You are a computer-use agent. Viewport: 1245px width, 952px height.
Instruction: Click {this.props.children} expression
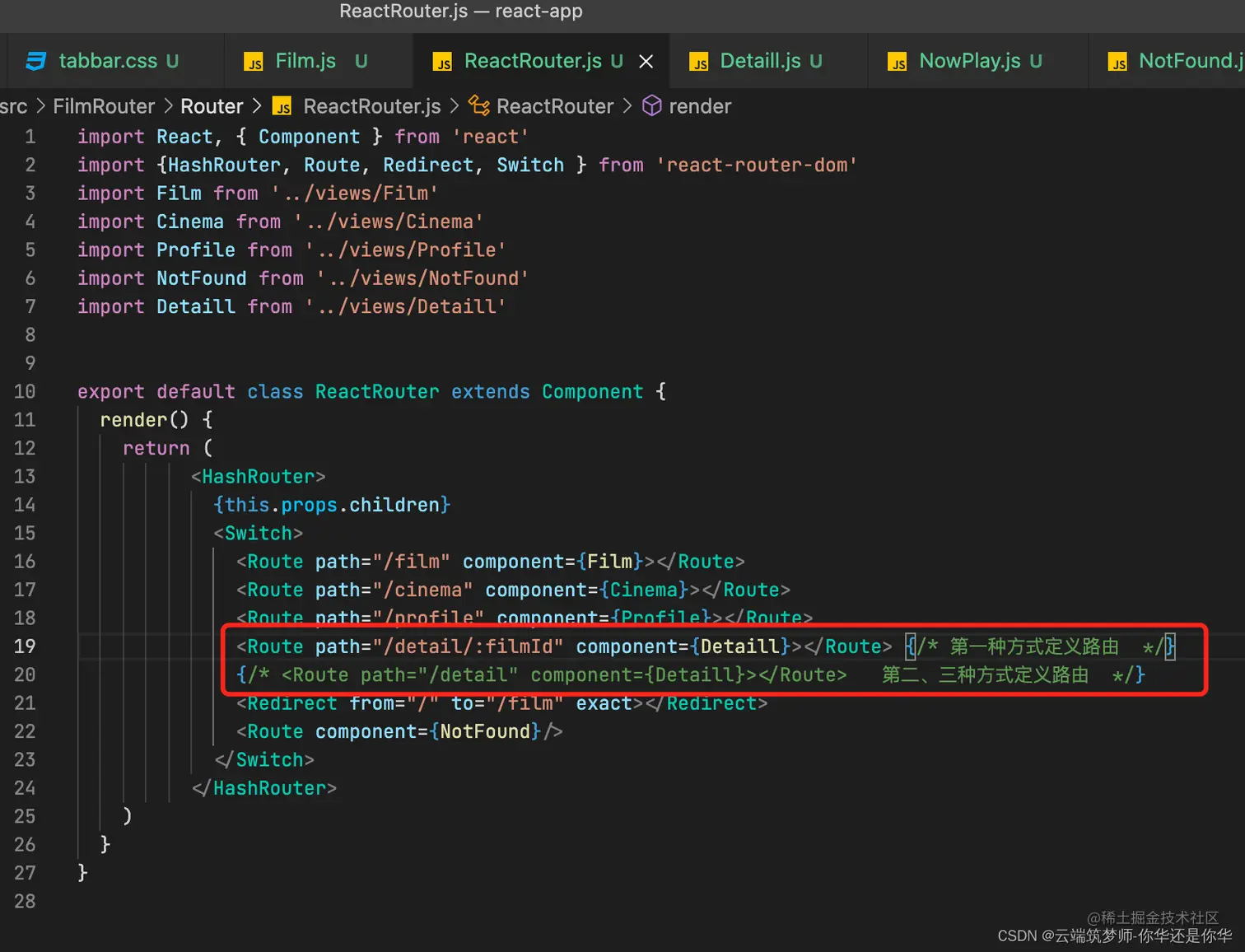pos(332,505)
